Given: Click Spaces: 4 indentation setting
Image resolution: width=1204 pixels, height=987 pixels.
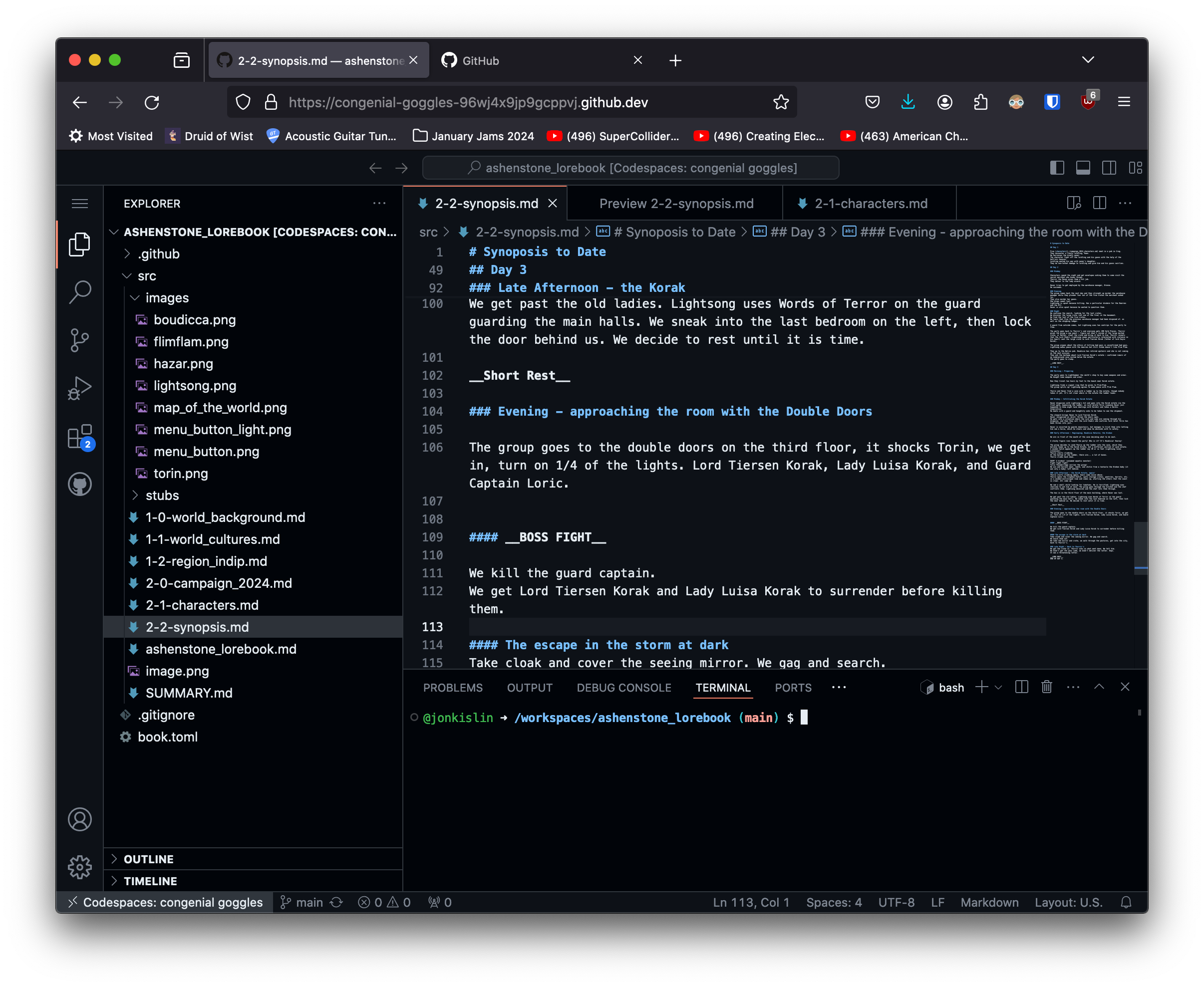Looking at the screenshot, I should (833, 902).
